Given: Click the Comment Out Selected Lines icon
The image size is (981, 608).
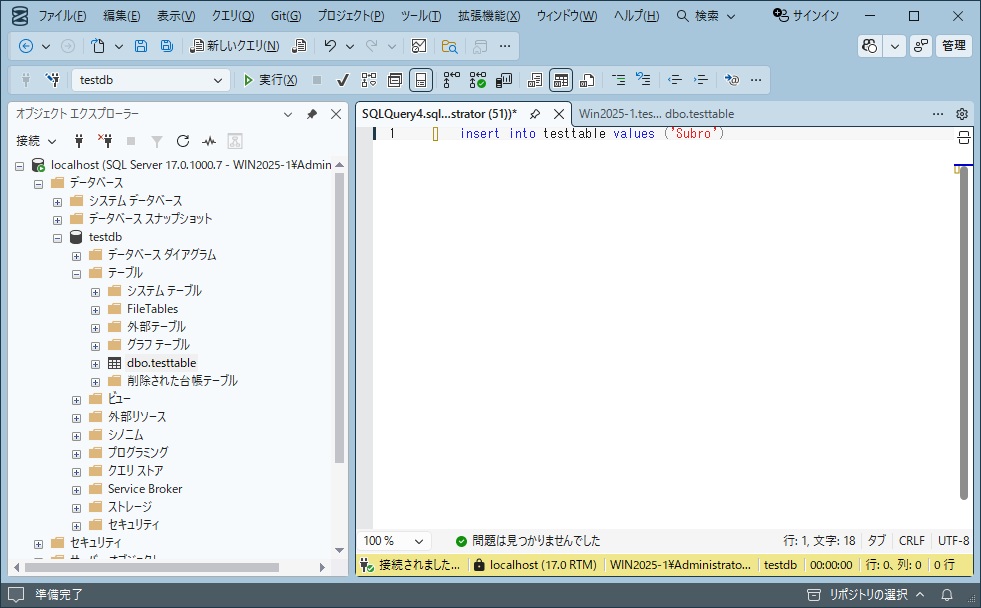Looking at the screenshot, I should coord(619,79).
